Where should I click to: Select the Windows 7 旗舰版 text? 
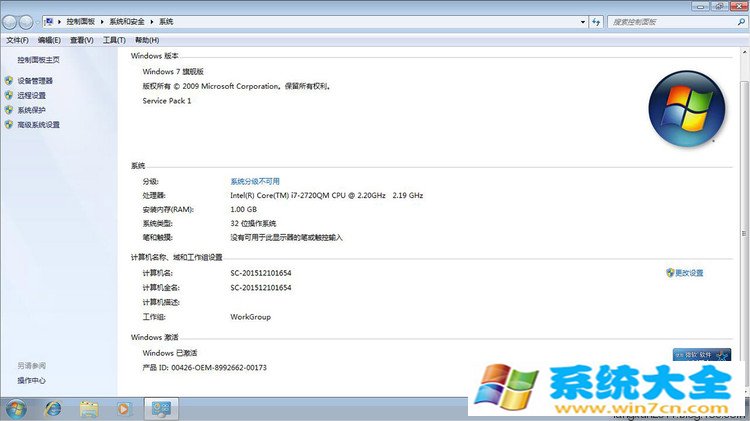[x=173, y=71]
